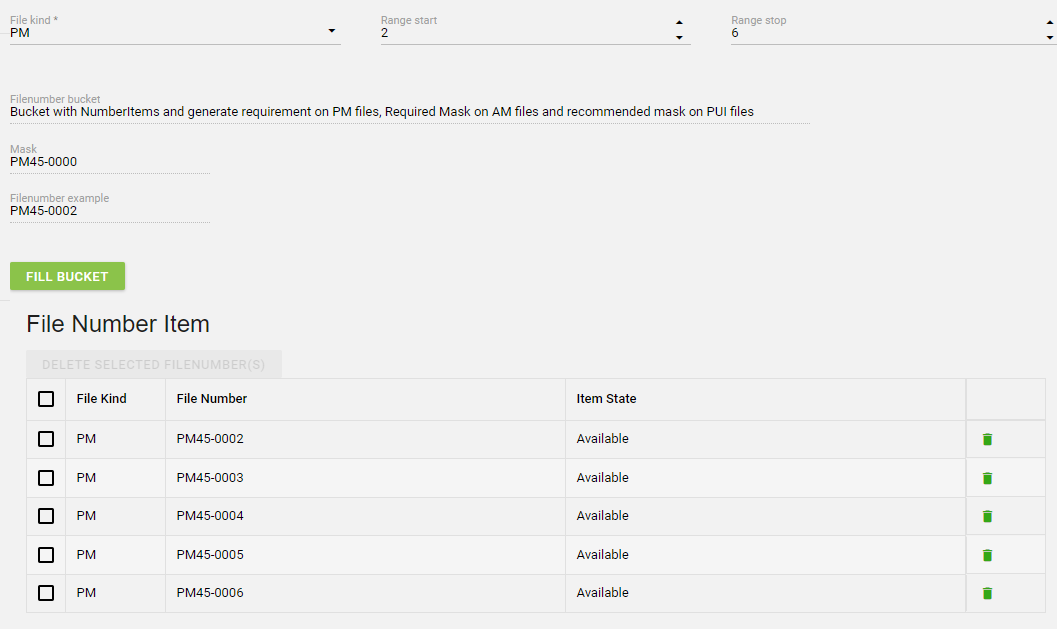
Task: Click the Mask field PM45-0000
Action: 110,162
